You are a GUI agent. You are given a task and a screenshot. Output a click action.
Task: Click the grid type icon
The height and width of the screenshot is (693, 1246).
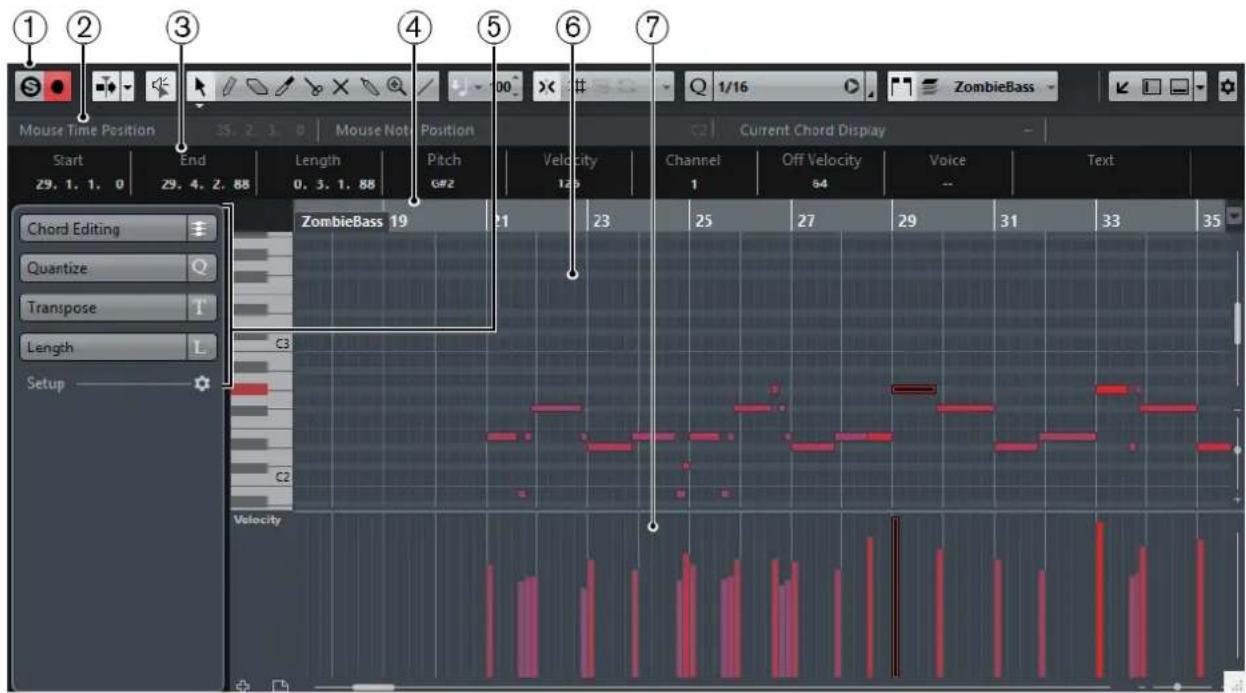(579, 87)
